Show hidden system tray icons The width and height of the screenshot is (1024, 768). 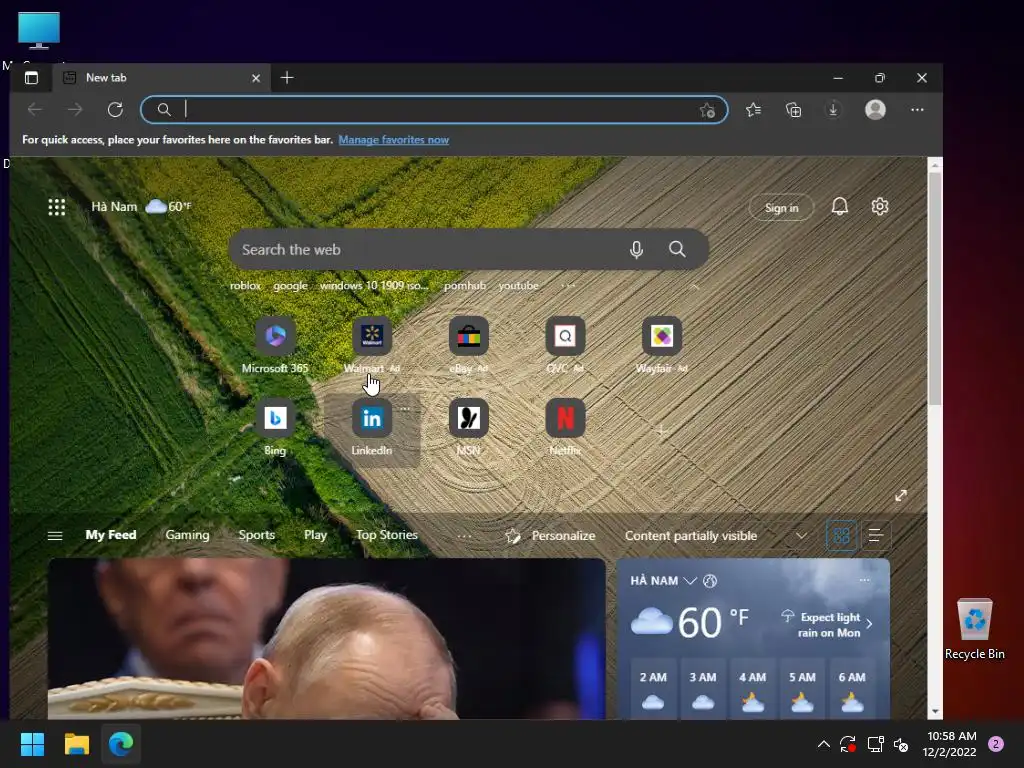824,744
